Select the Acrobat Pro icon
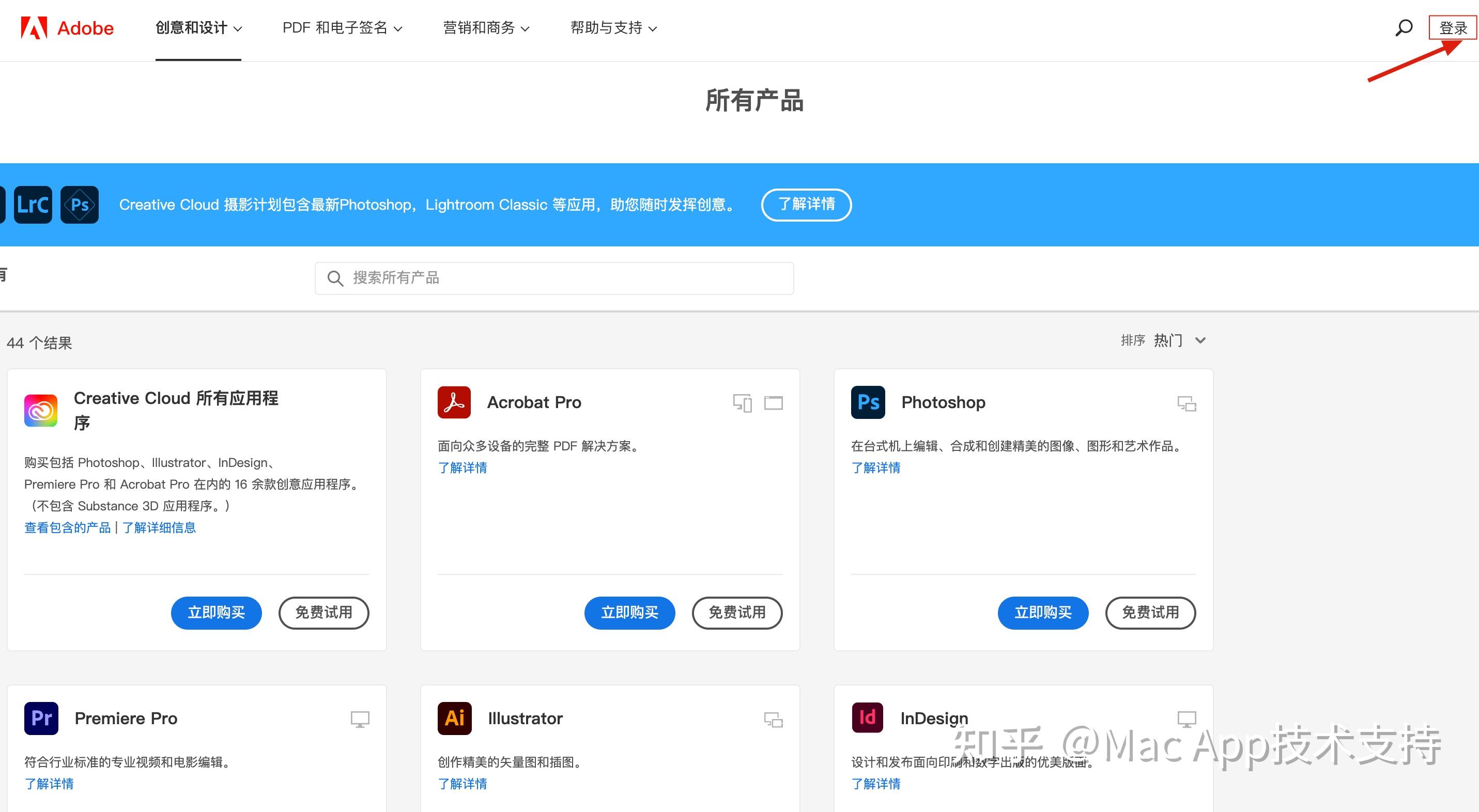1479x812 pixels. tap(454, 402)
